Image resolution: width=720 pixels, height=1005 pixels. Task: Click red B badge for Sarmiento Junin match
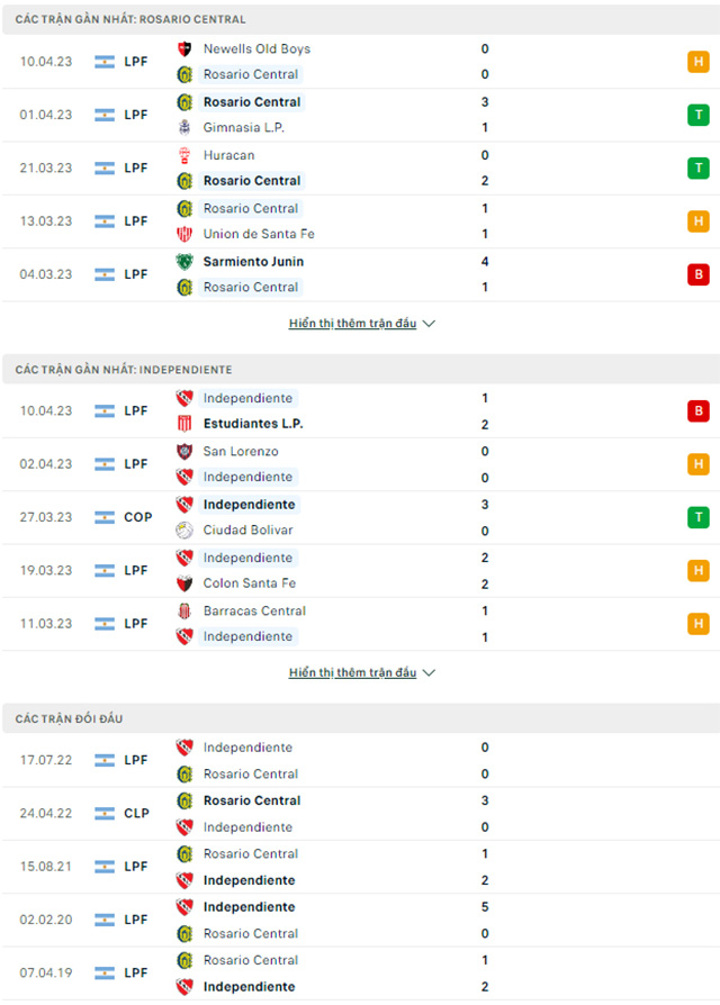(698, 274)
